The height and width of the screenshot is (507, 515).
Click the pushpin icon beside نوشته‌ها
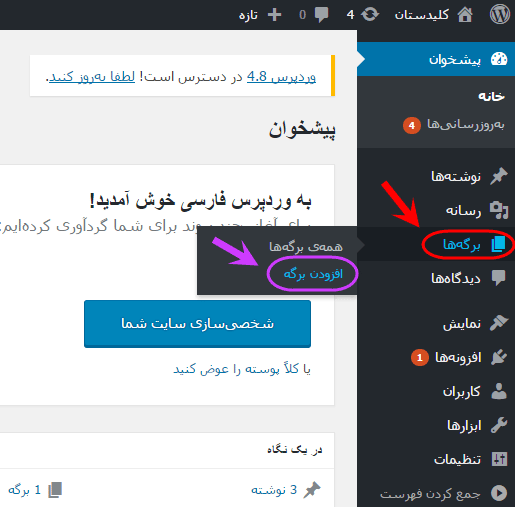pos(499,176)
